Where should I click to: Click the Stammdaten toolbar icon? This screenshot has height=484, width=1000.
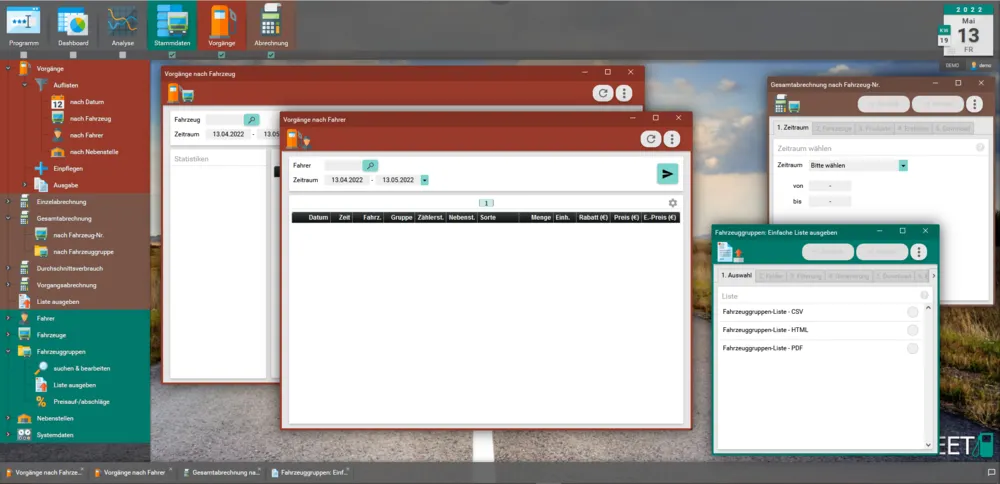pyautogui.click(x=172, y=24)
